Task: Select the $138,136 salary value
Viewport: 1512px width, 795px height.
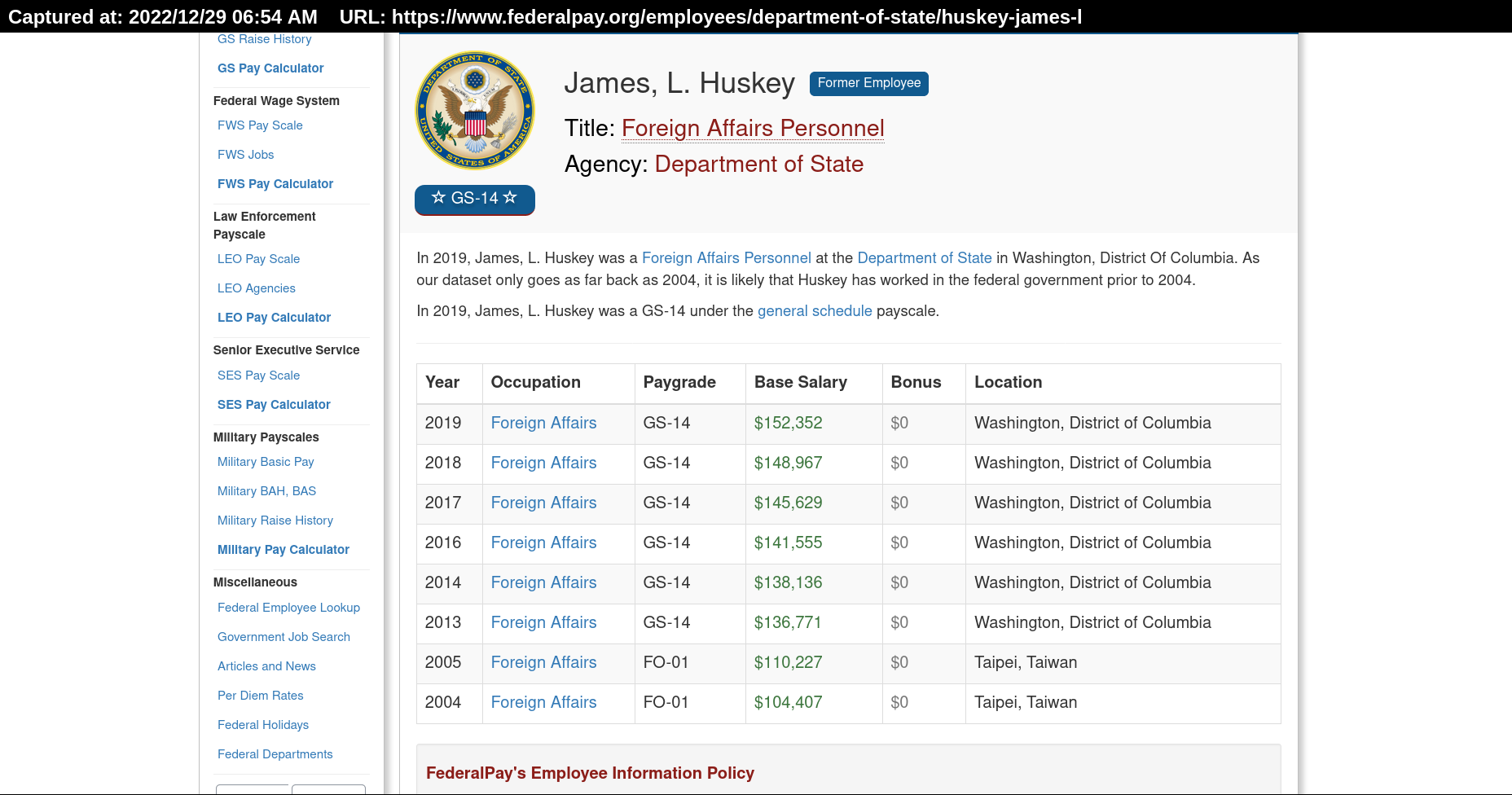Action: pos(788,583)
